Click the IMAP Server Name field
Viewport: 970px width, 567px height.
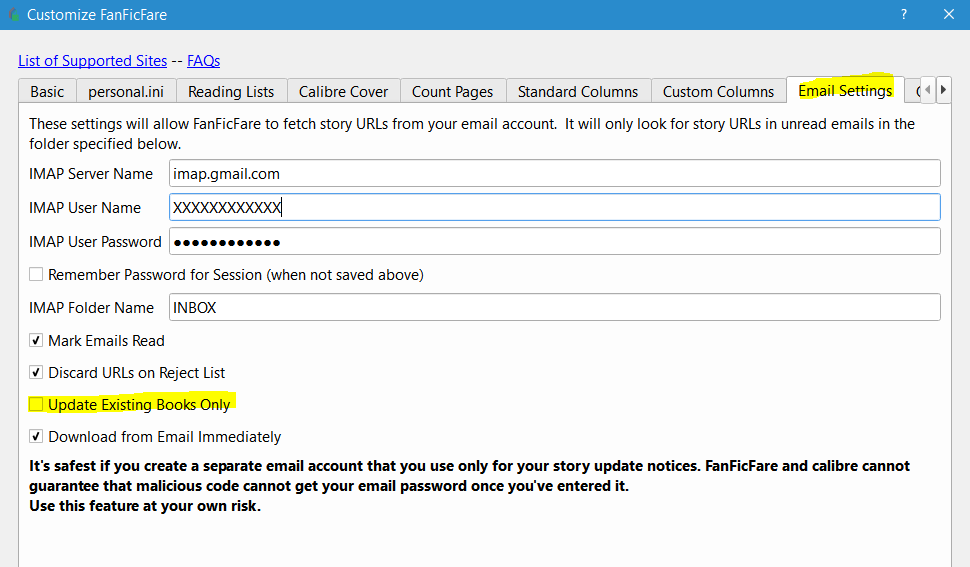[x=555, y=173]
